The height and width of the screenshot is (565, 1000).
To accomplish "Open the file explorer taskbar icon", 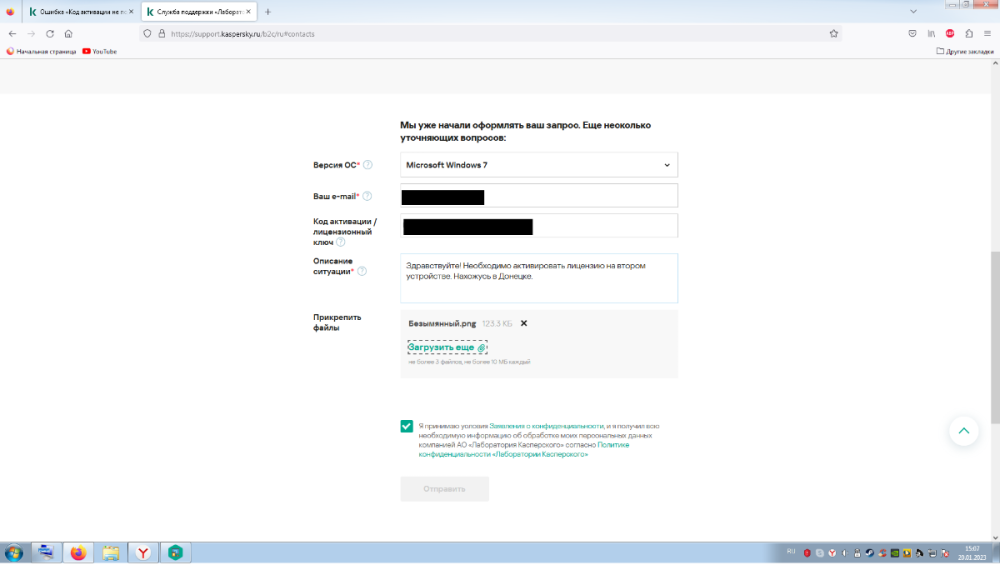I will pos(110,553).
